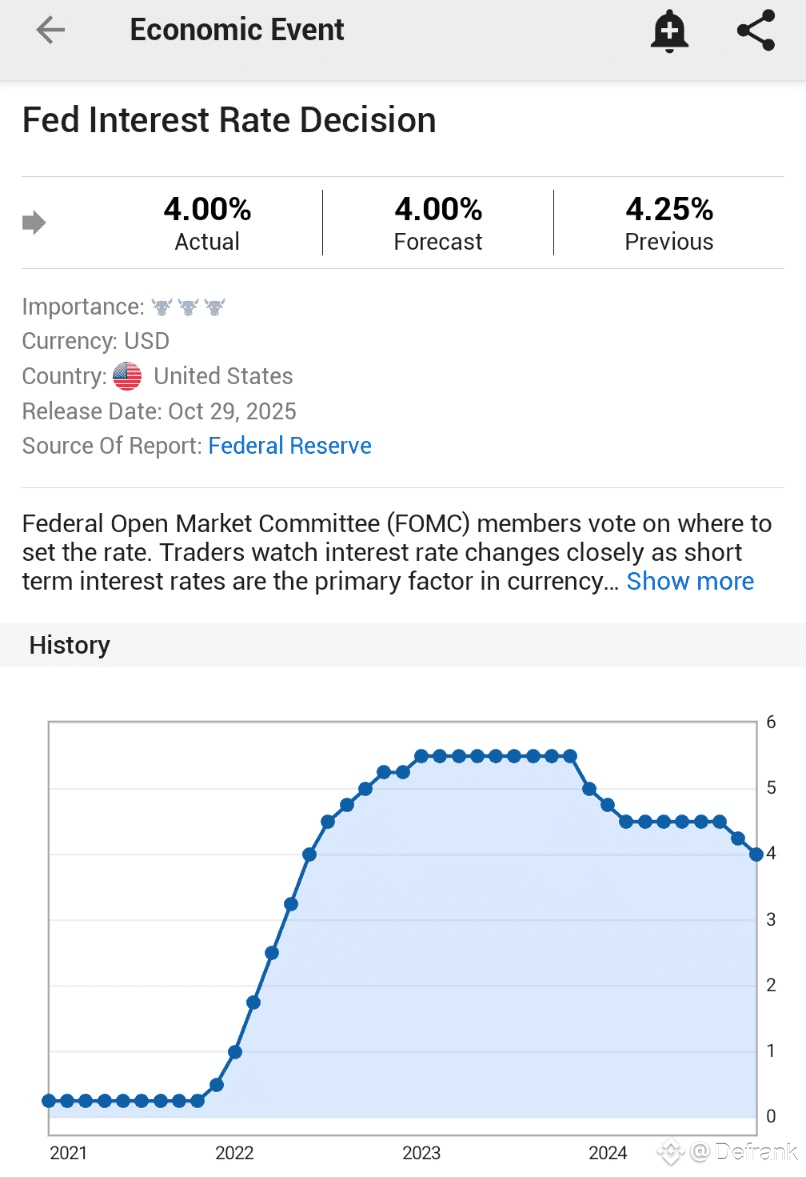Tap the add alert bell icon
806x1177 pixels.
(669, 31)
